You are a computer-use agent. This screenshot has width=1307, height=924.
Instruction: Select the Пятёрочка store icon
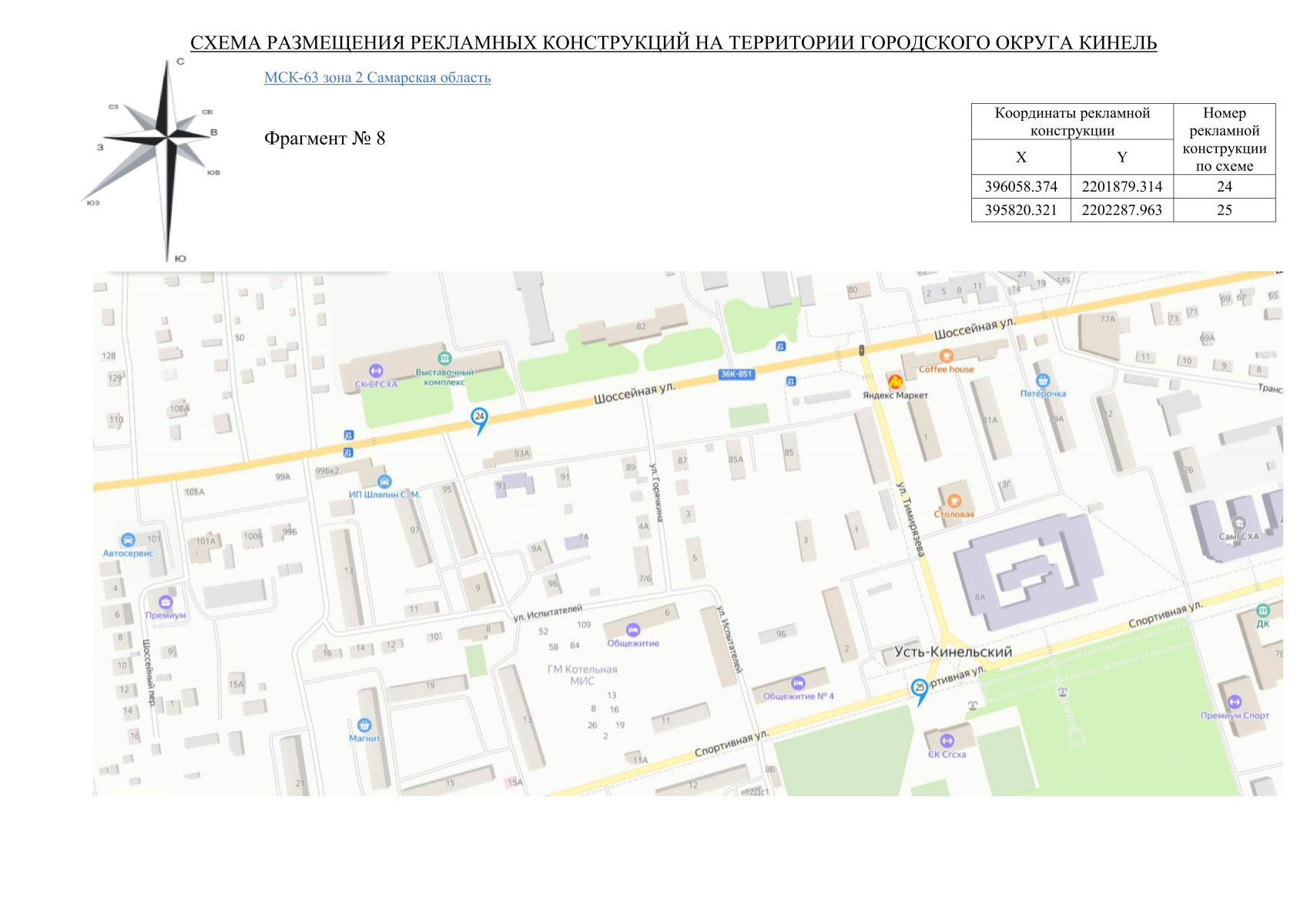pyautogui.click(x=1043, y=380)
